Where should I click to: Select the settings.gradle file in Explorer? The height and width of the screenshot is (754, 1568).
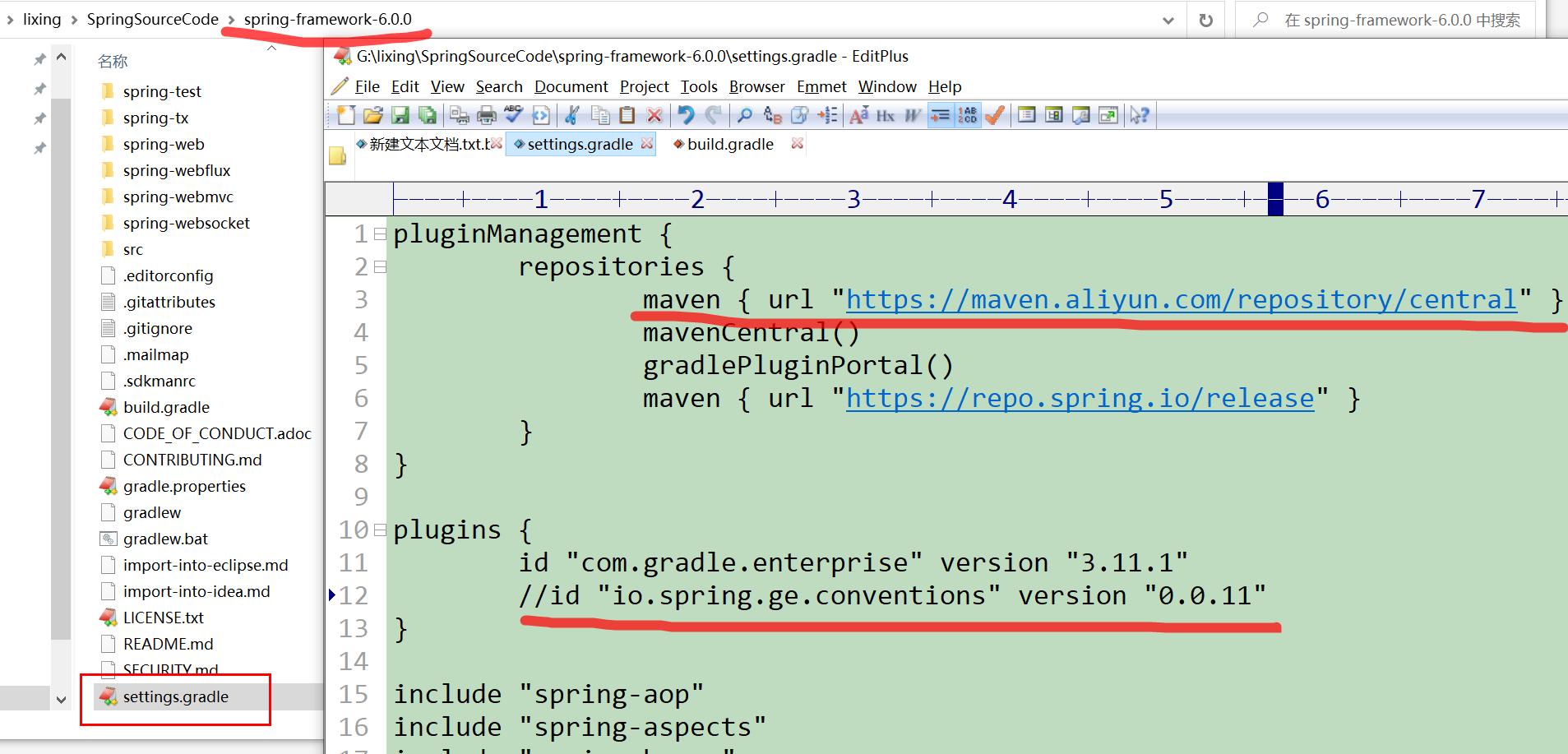click(x=176, y=697)
